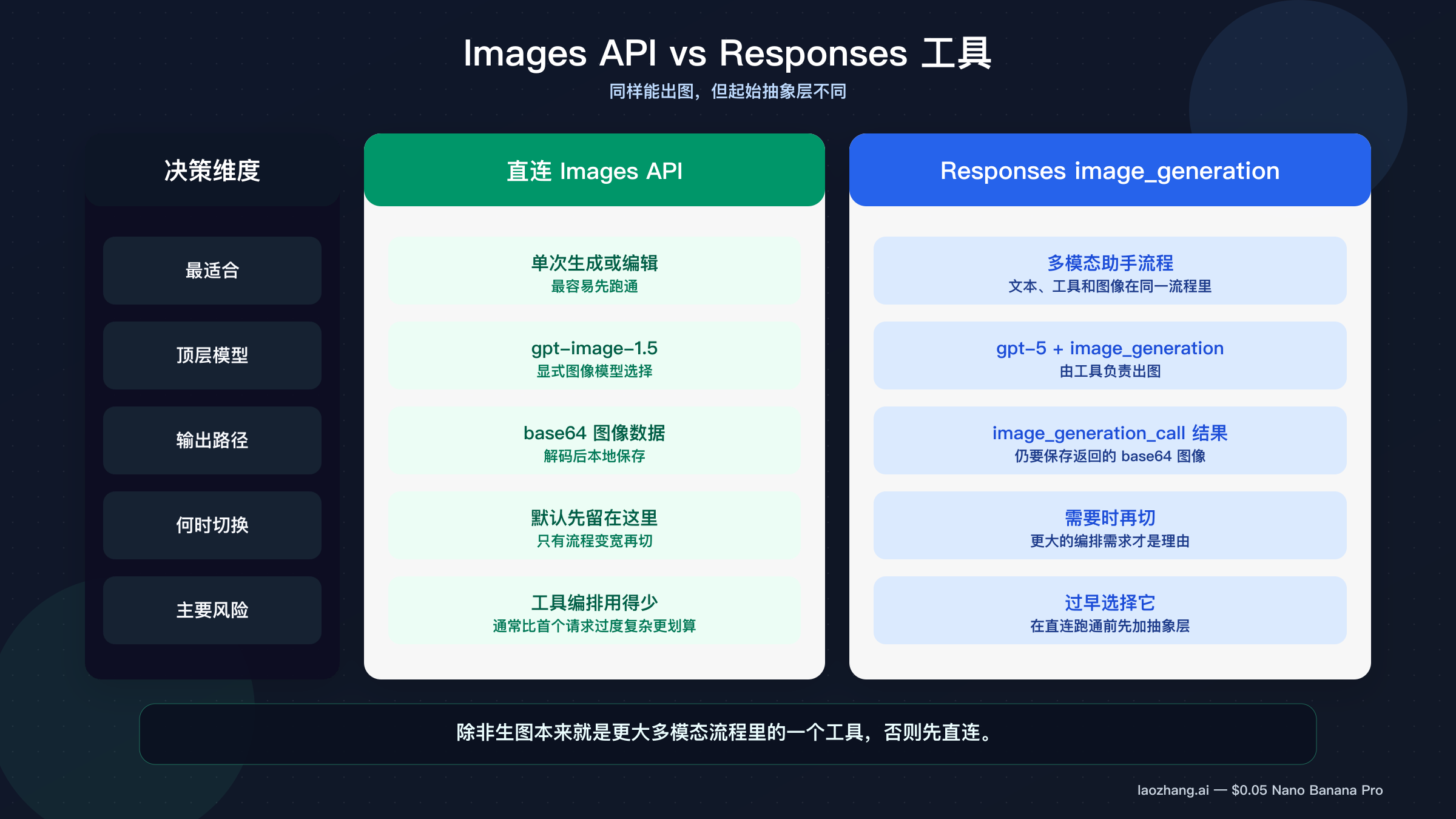Screen dimensions: 1456x819
Task: Click the 多模态助手流程 card
Action: (1109, 271)
